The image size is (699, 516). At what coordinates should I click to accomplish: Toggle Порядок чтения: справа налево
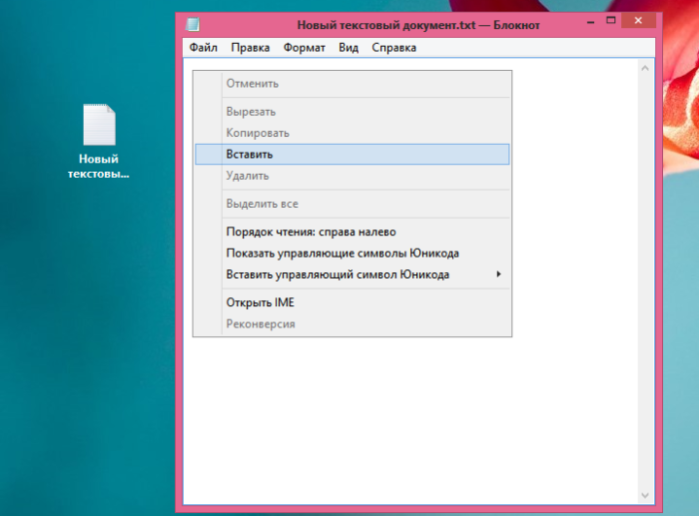click(352, 232)
